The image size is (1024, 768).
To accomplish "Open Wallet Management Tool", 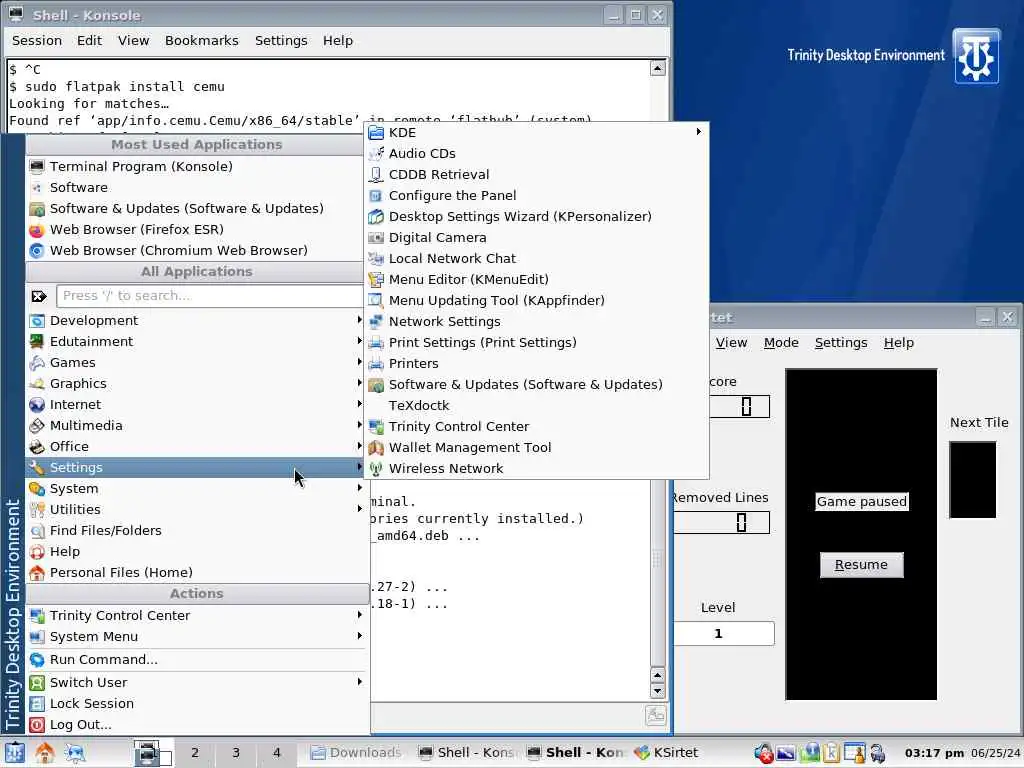I will click(537, 447).
